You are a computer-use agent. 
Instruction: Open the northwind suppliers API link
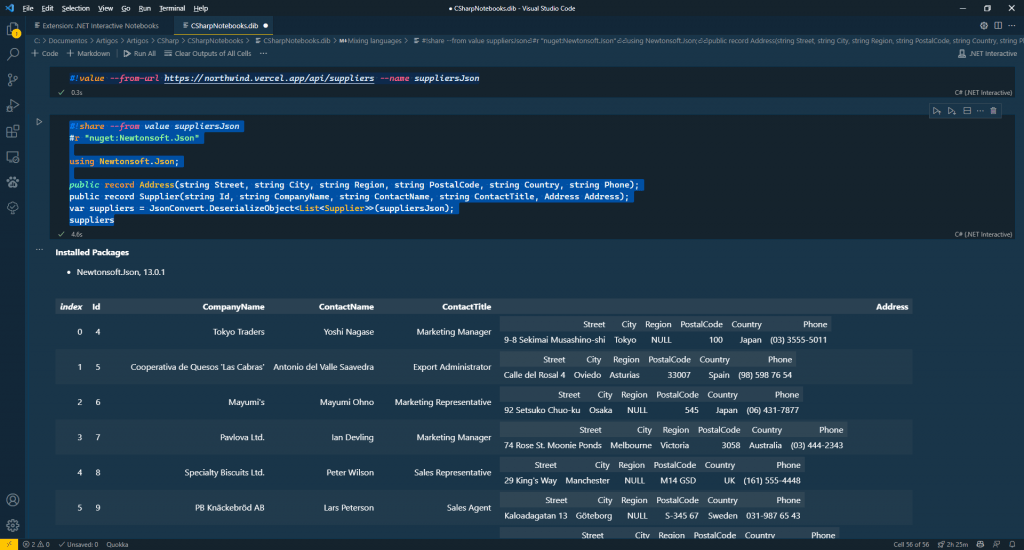(x=269, y=78)
